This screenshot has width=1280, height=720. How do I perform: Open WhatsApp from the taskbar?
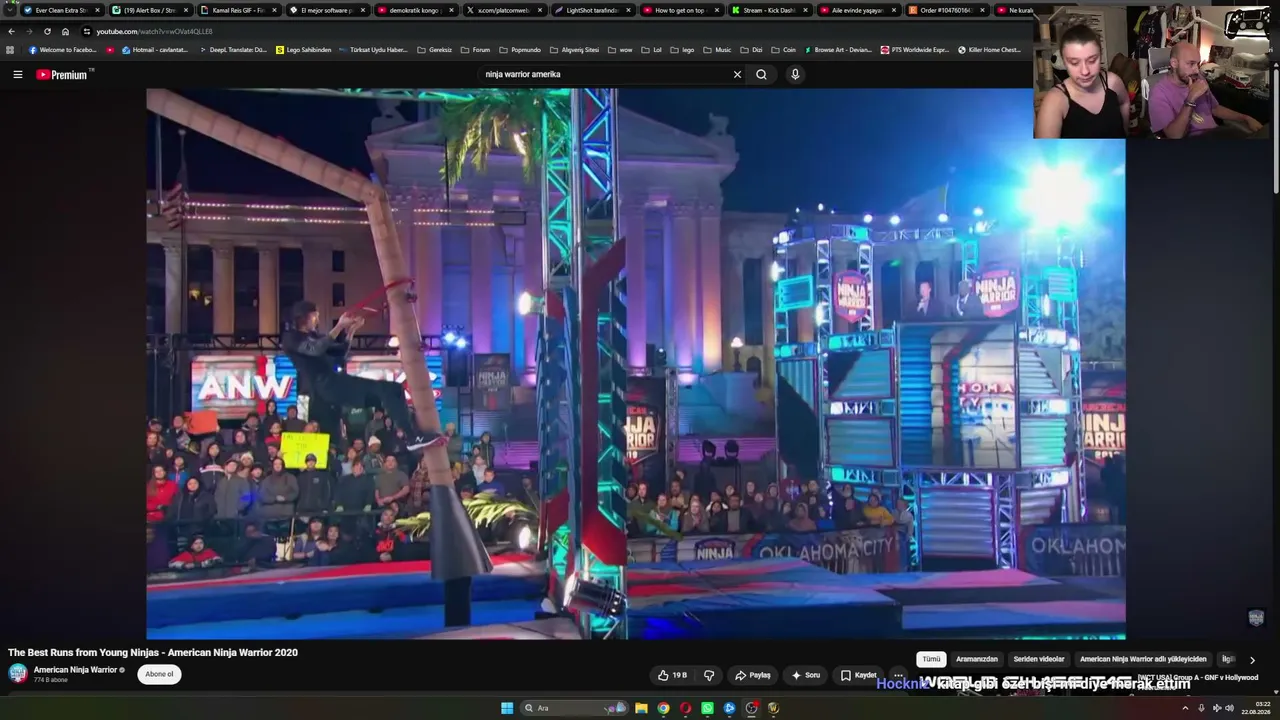(707, 708)
